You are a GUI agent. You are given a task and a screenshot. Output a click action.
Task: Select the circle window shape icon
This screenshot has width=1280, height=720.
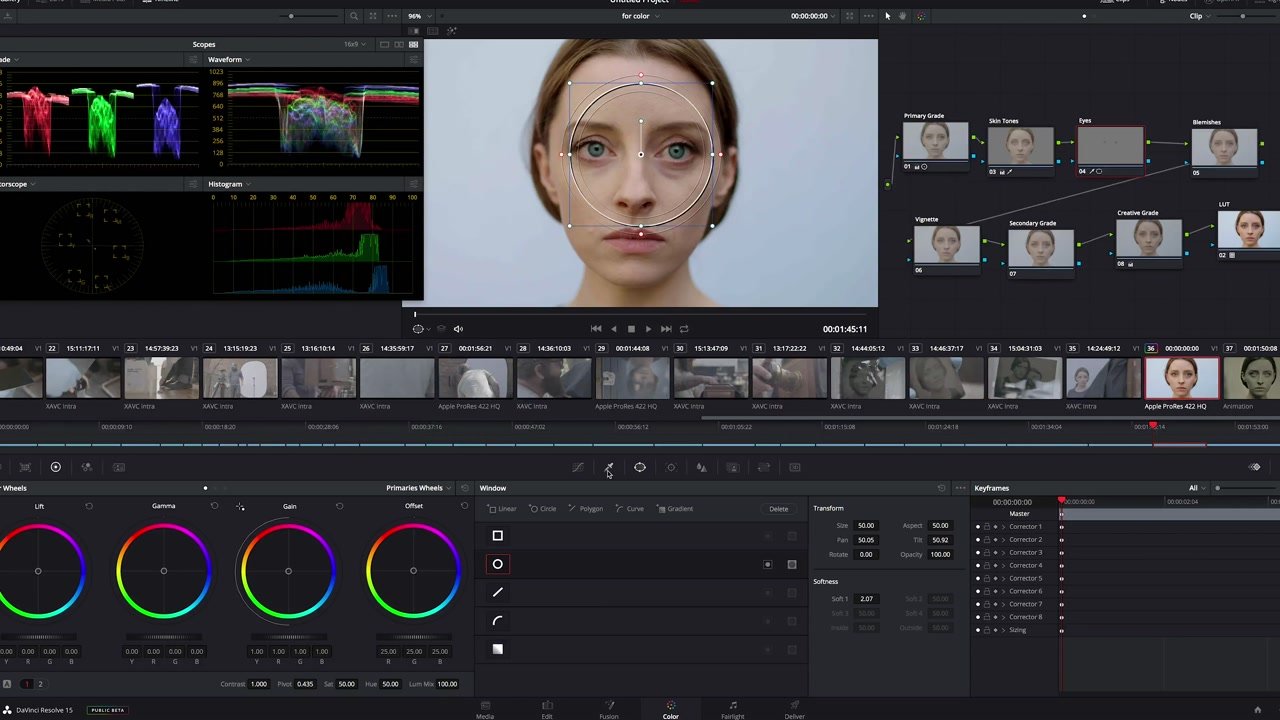pyautogui.click(x=497, y=564)
